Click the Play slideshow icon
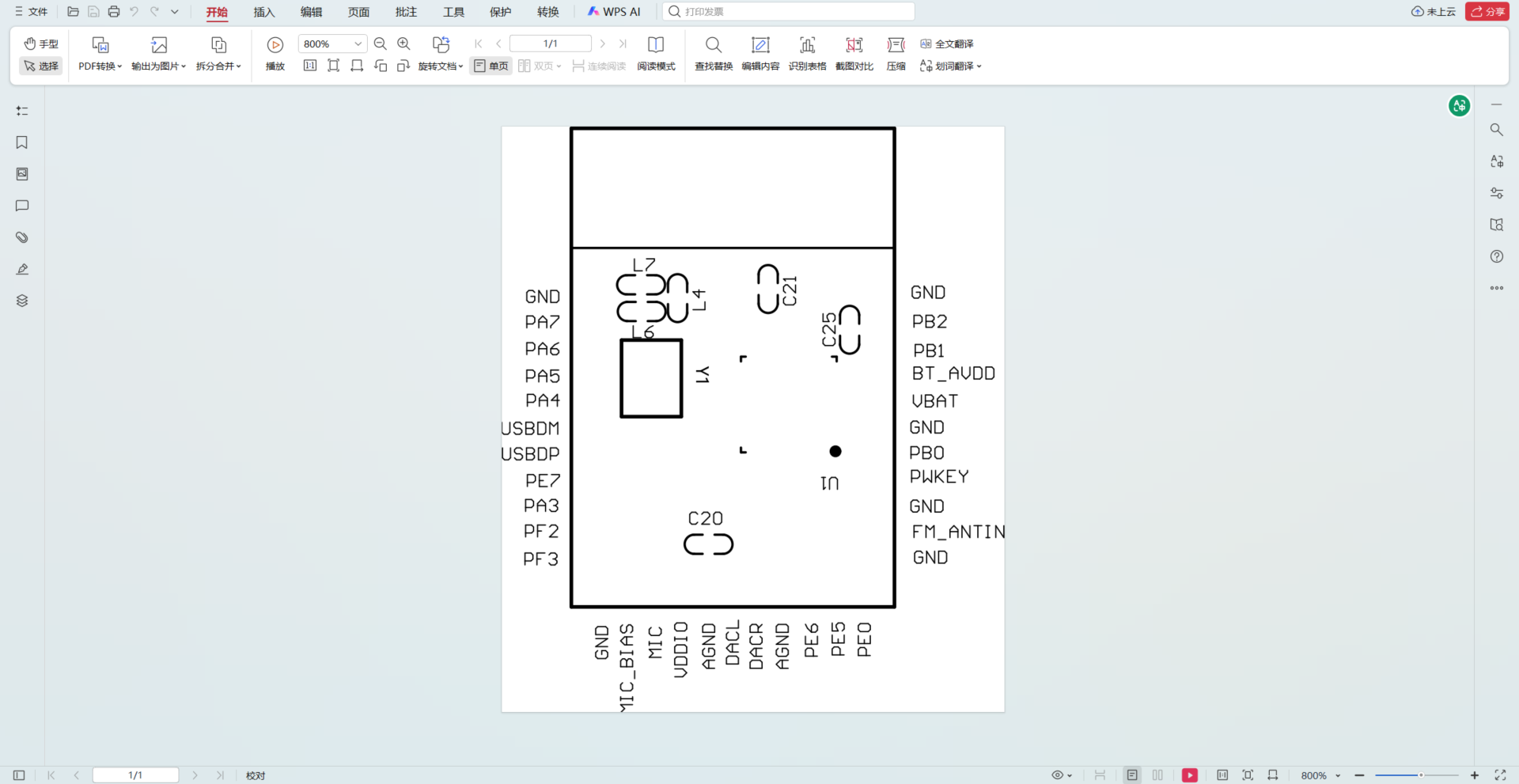 click(275, 45)
